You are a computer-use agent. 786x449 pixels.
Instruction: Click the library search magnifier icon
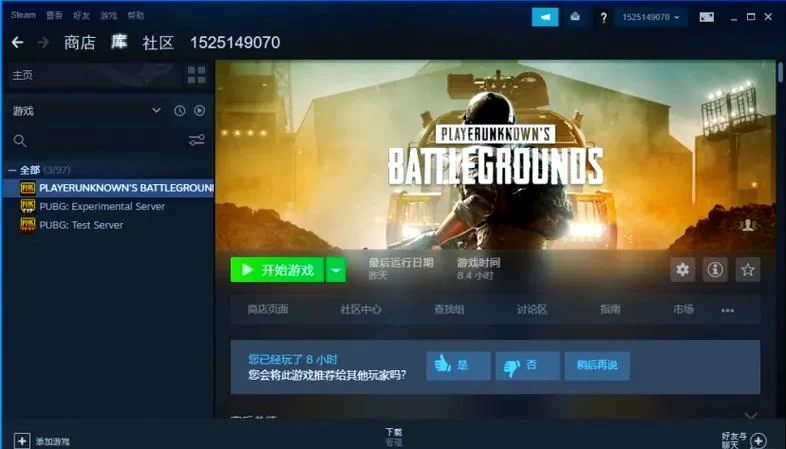20,141
